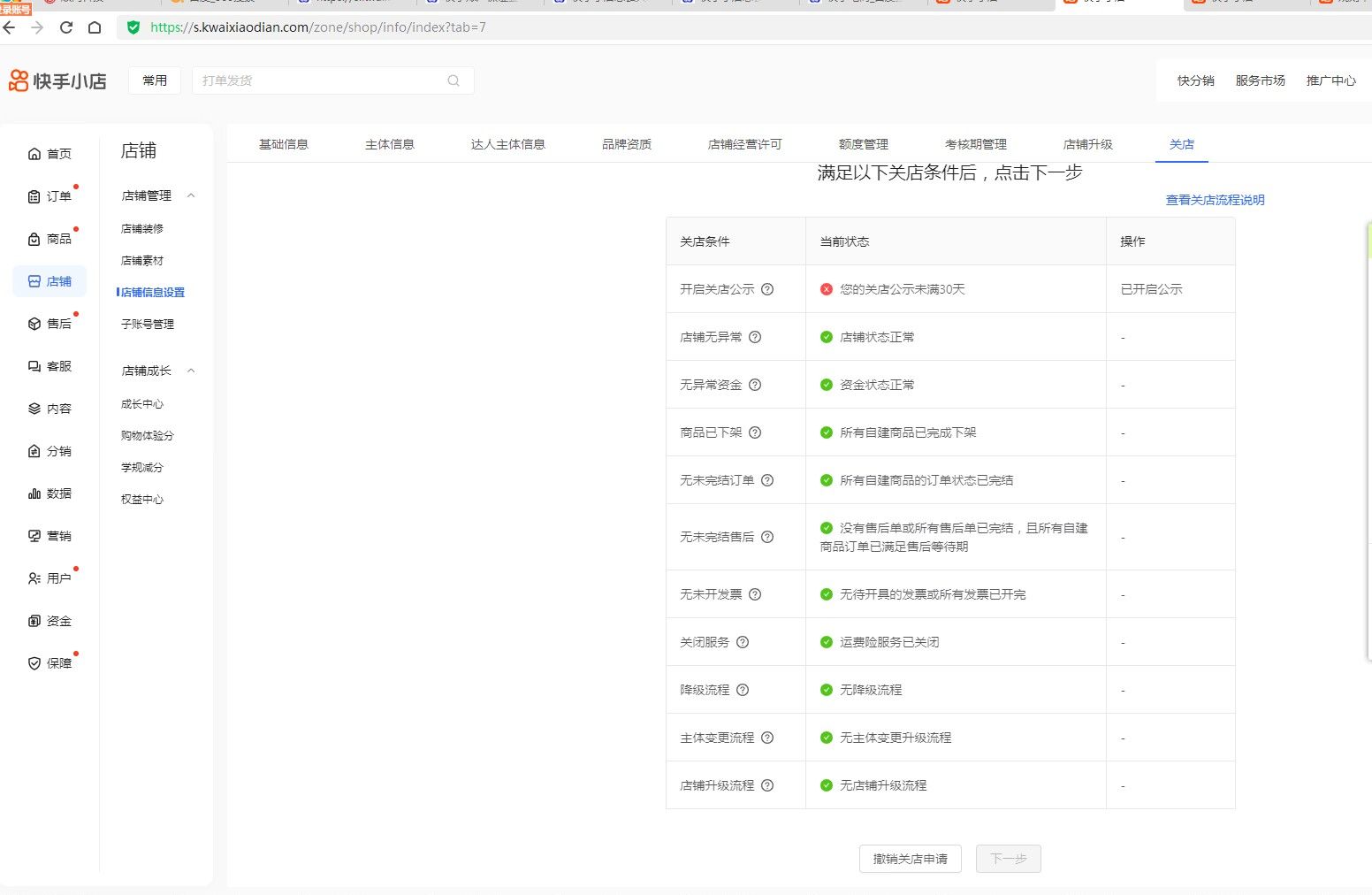Screen dimensions: 1372x895
Task: Go to 服务市场 in top bar
Action: coord(1260,80)
